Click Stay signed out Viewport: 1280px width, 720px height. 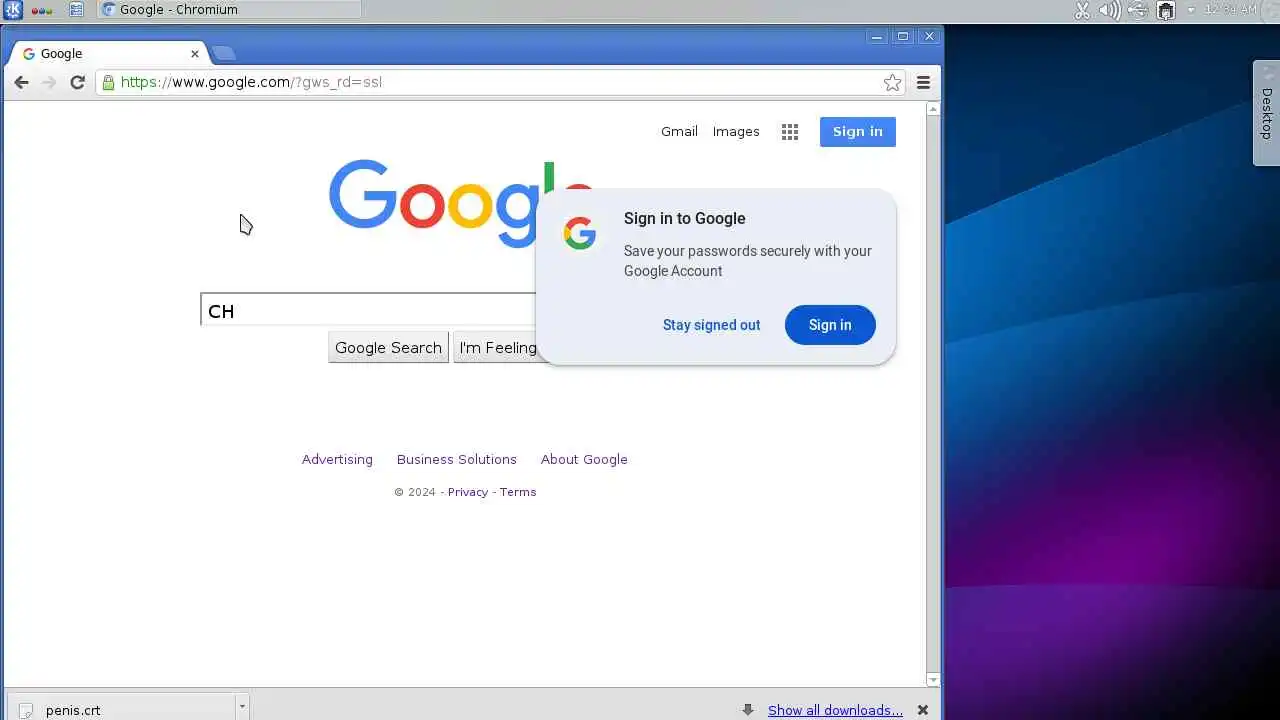pos(712,325)
